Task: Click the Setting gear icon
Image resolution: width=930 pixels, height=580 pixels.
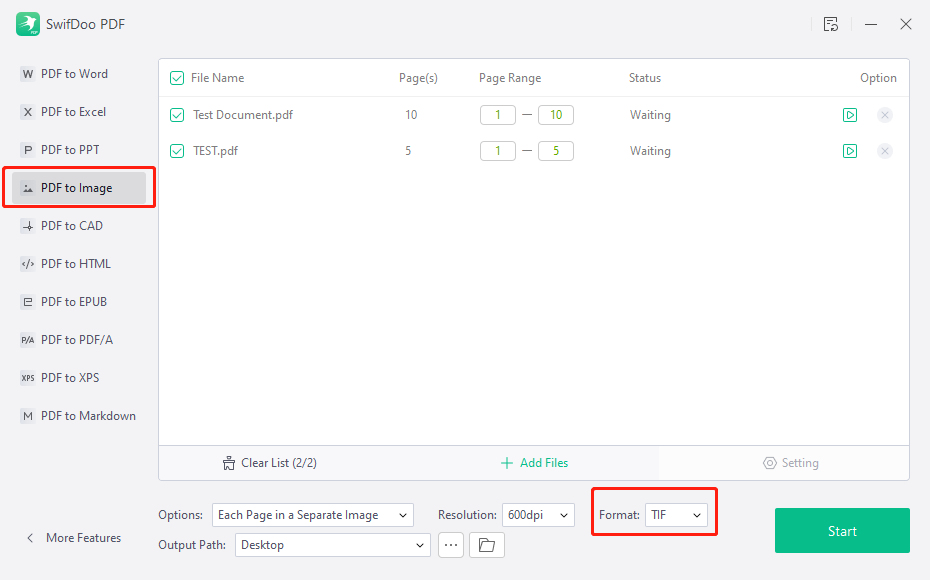Action: pos(770,463)
